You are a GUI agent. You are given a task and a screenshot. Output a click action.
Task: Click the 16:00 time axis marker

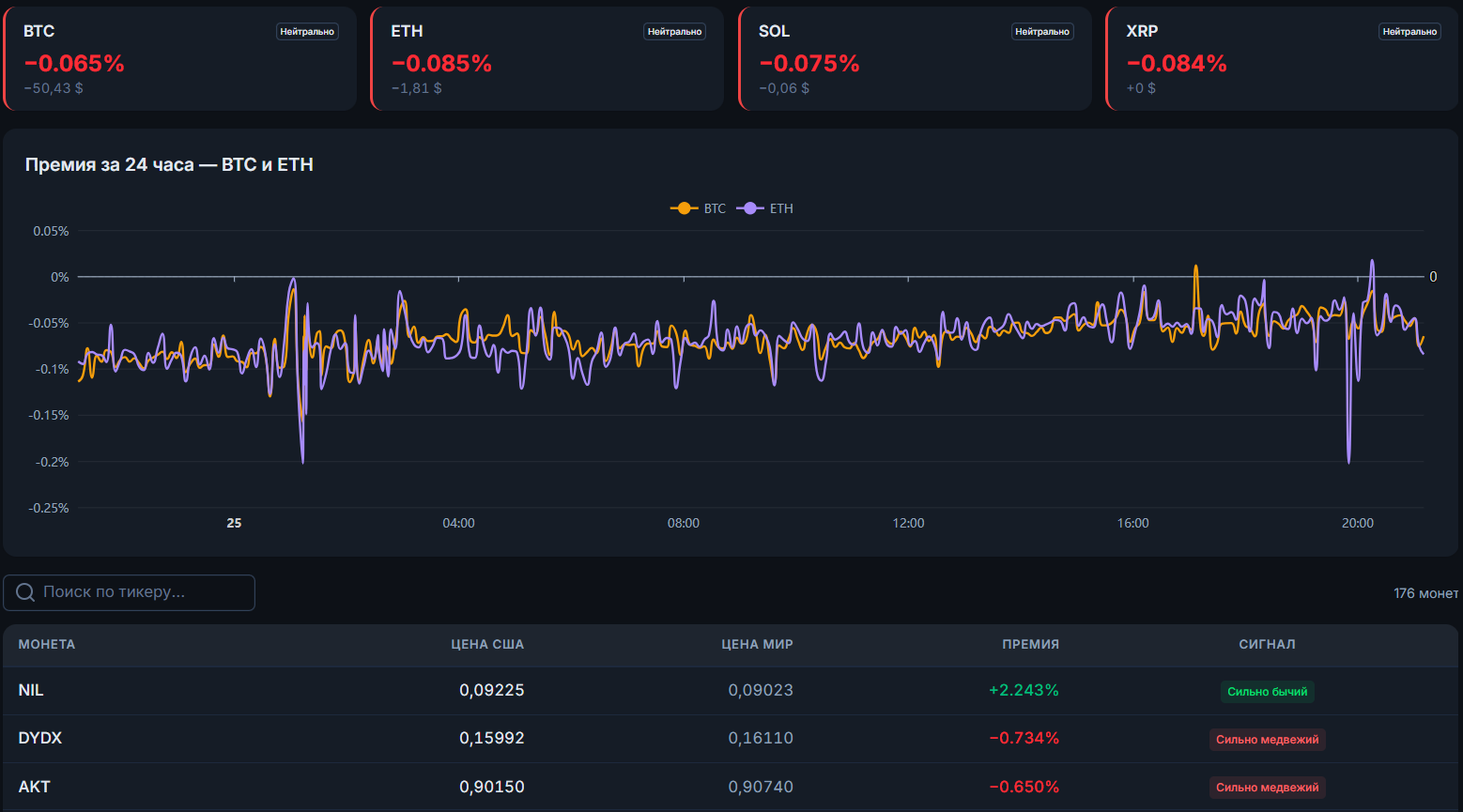coord(1132,523)
